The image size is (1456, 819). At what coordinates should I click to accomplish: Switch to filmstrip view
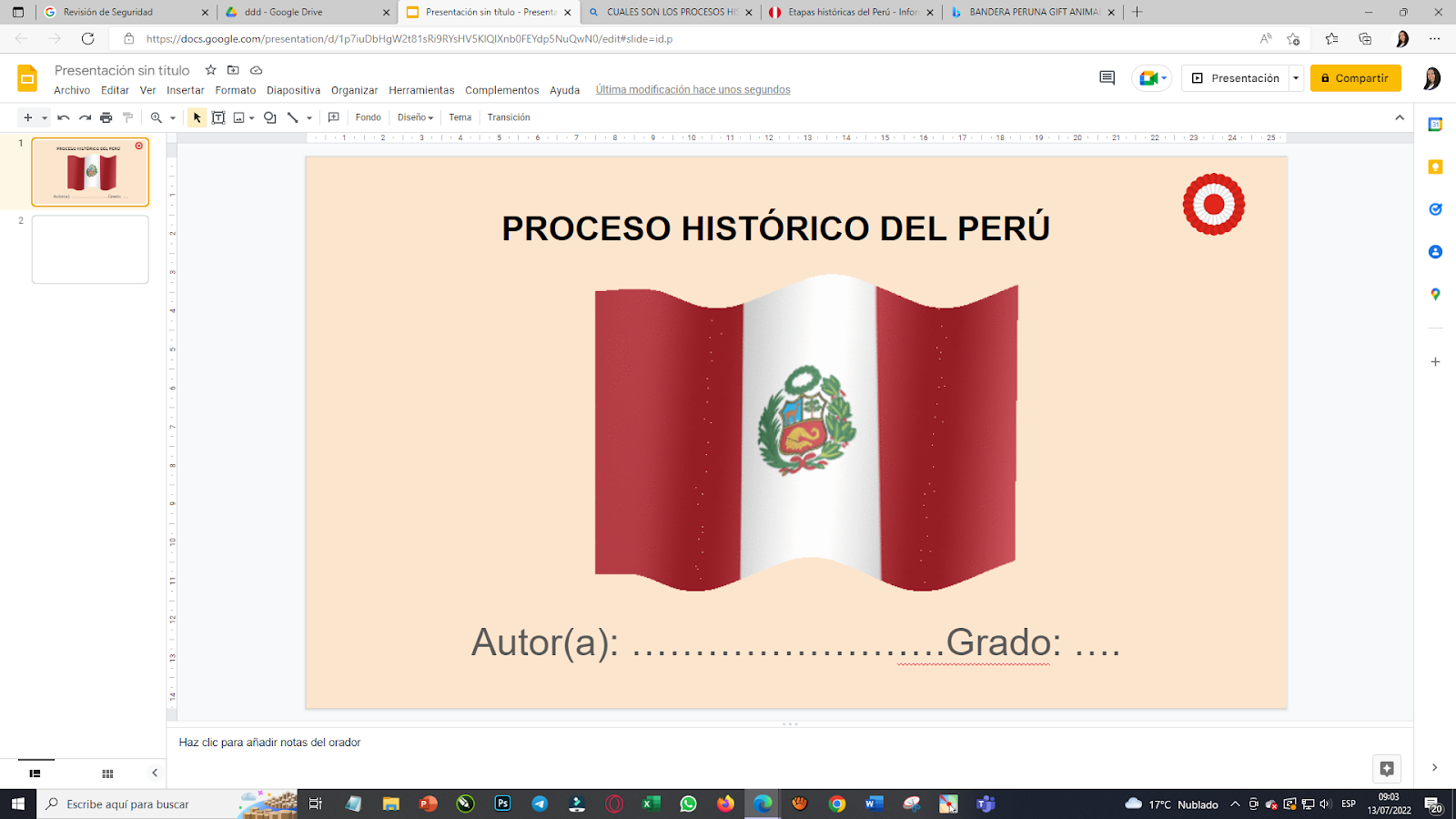tap(35, 773)
